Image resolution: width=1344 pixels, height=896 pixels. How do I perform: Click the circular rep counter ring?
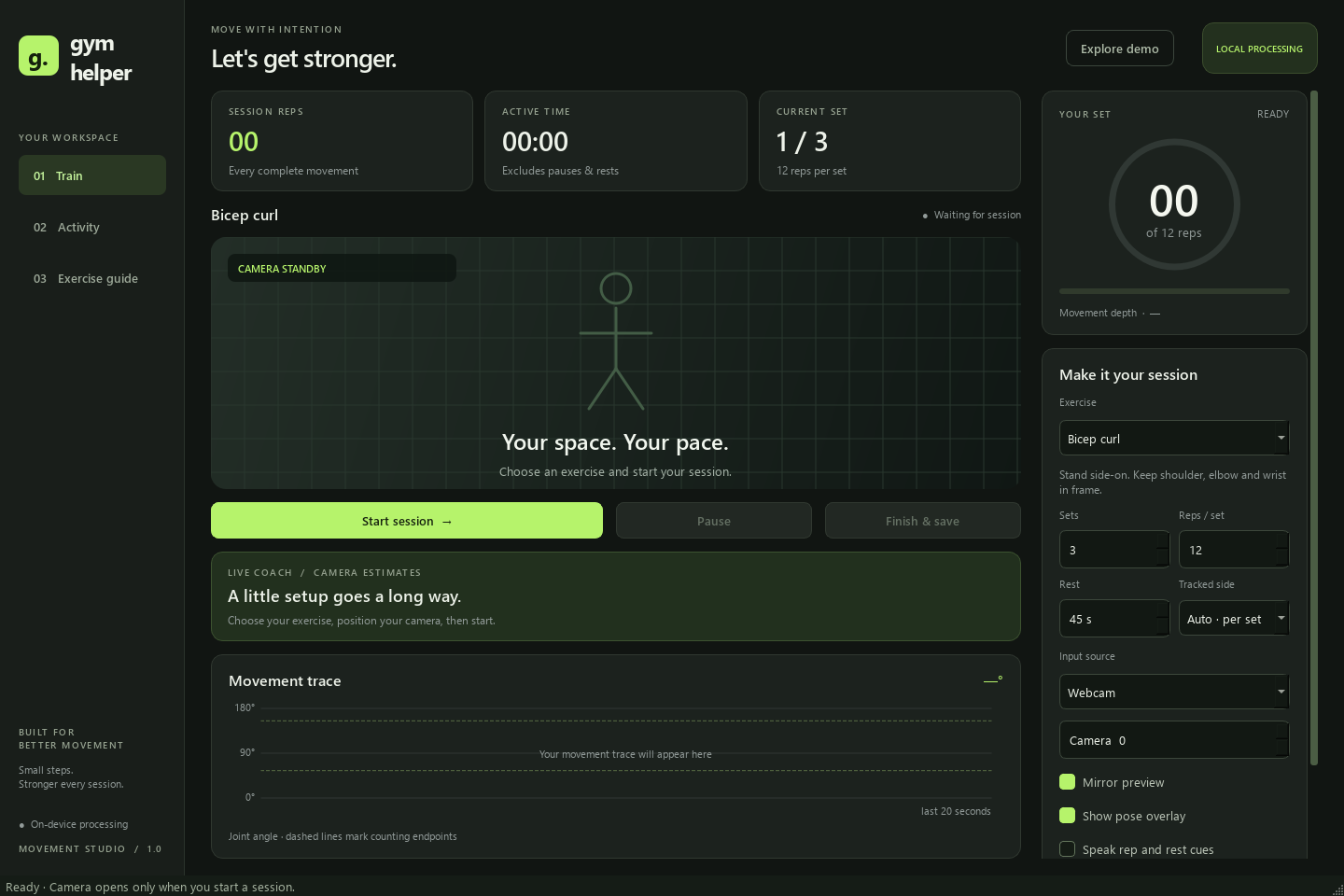coord(1174,204)
